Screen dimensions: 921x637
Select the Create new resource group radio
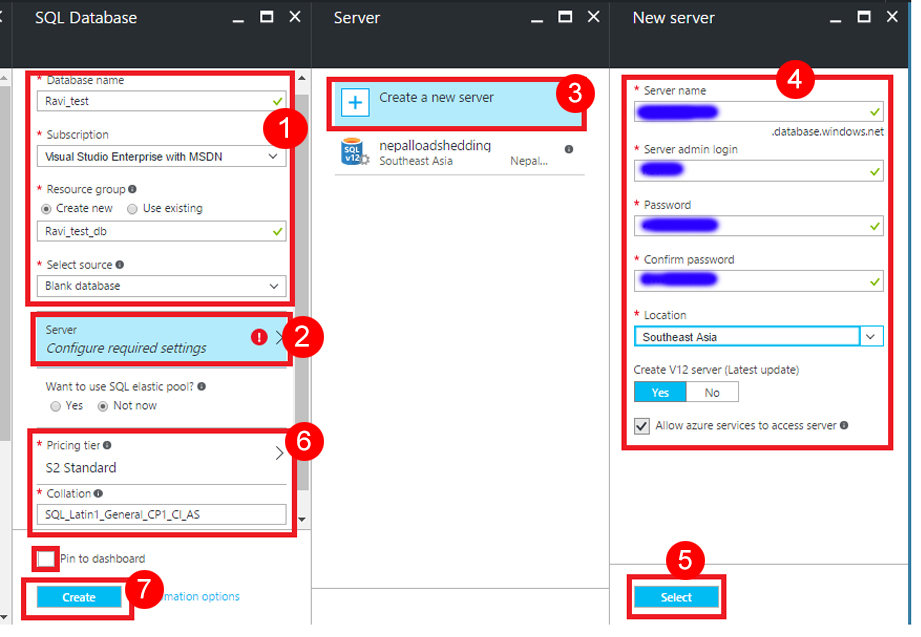pos(46,209)
